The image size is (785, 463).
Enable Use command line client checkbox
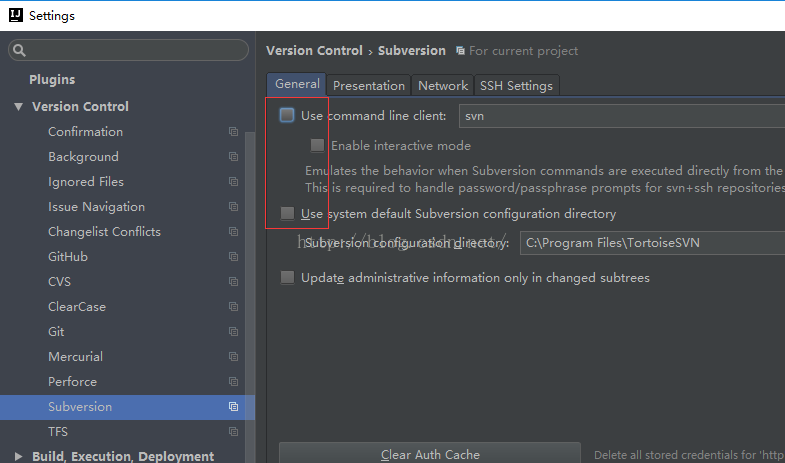coord(287,115)
